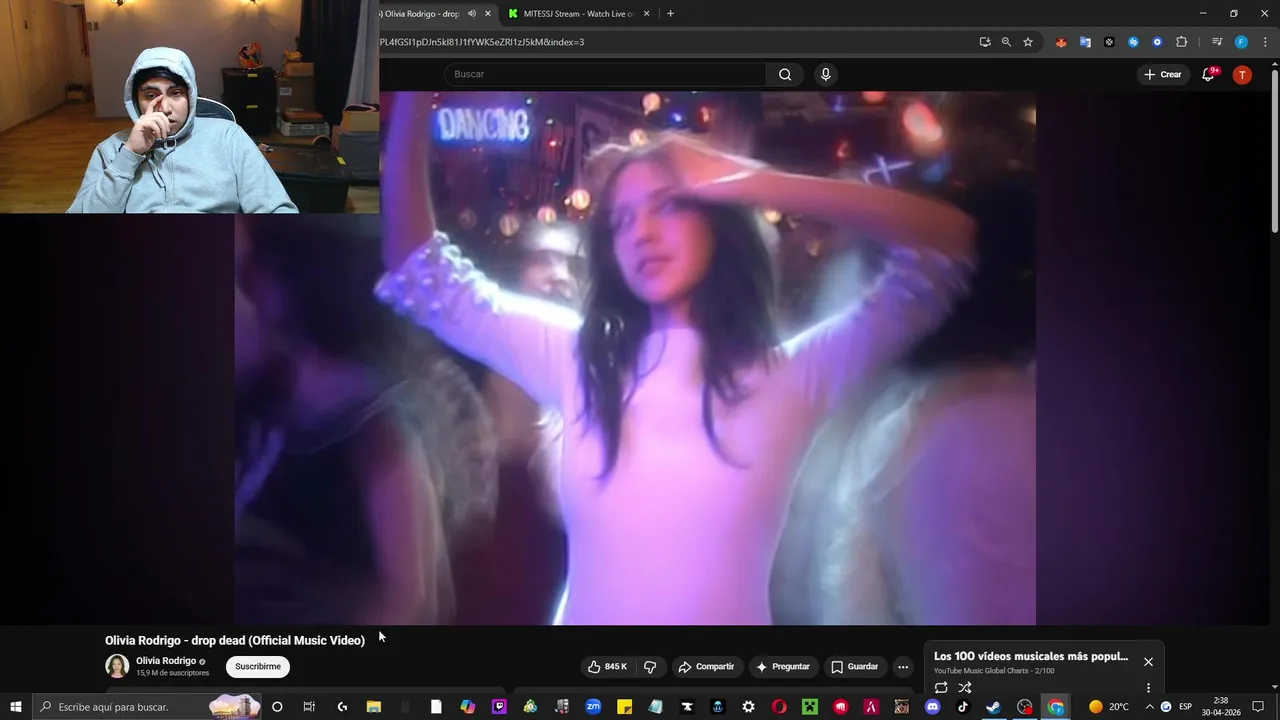
Task: Open the media controls music-note icon
Action: (x=1217, y=42)
